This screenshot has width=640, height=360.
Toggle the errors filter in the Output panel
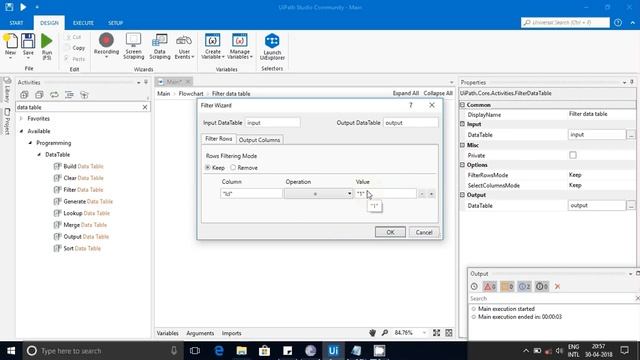[489, 287]
